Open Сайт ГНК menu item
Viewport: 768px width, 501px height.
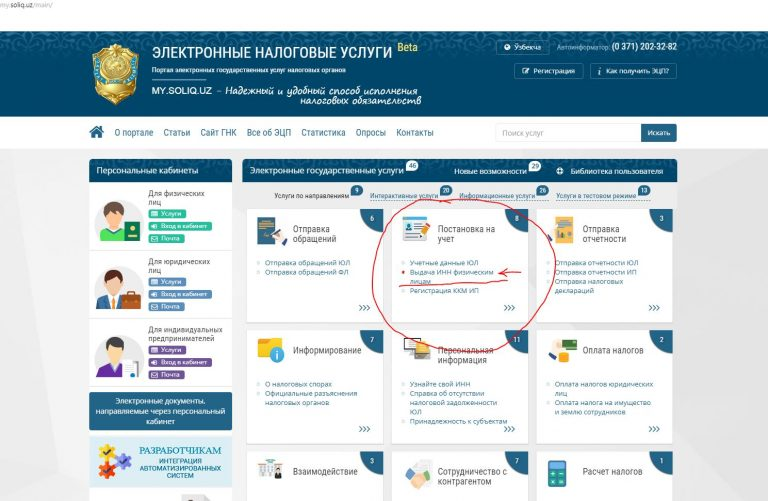point(218,132)
